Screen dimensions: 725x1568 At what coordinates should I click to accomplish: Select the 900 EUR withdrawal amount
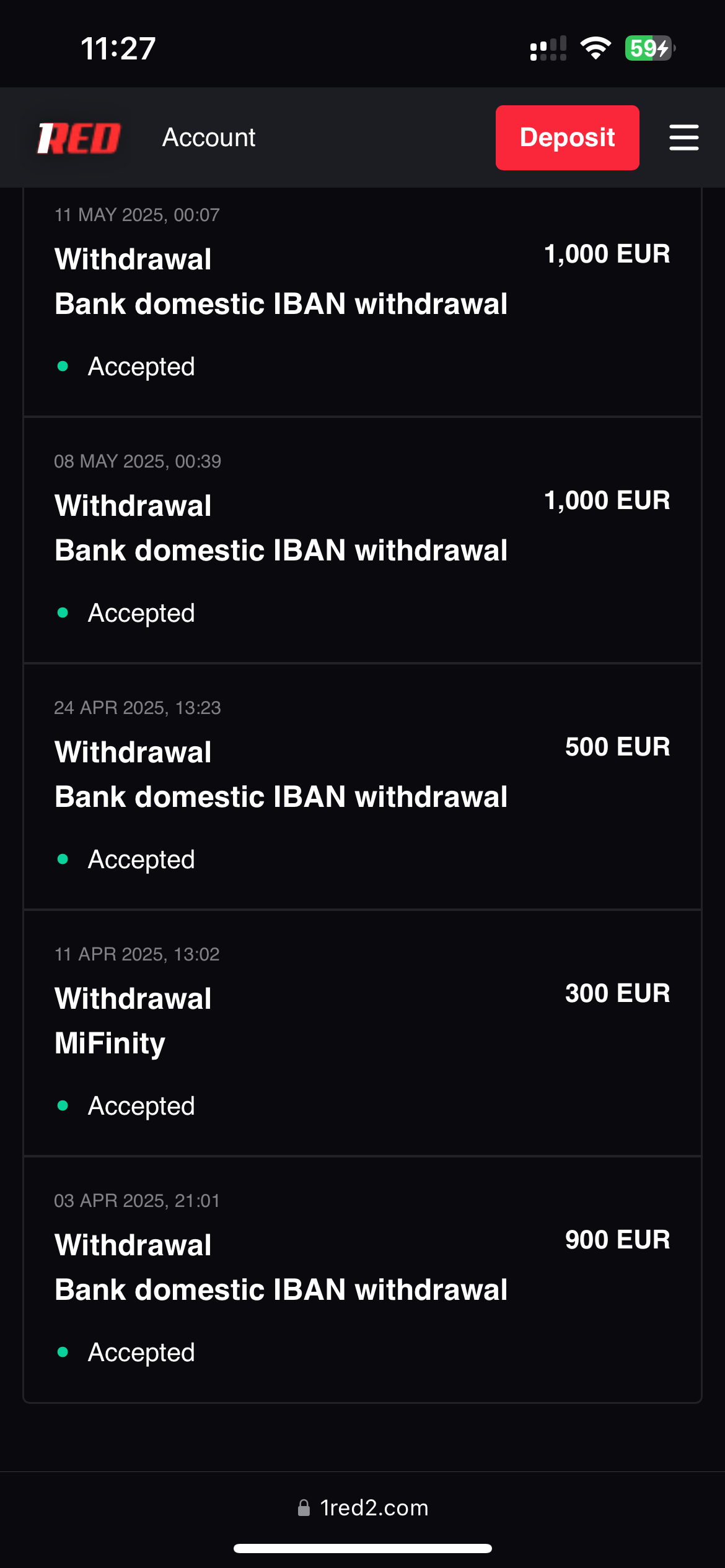tap(617, 1240)
